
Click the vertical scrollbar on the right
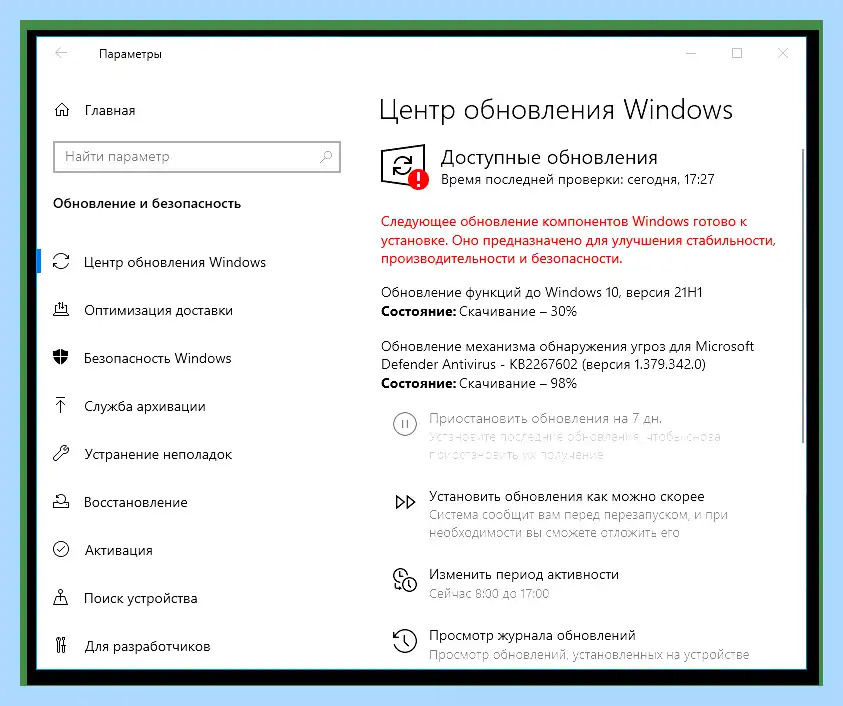[x=803, y=296]
